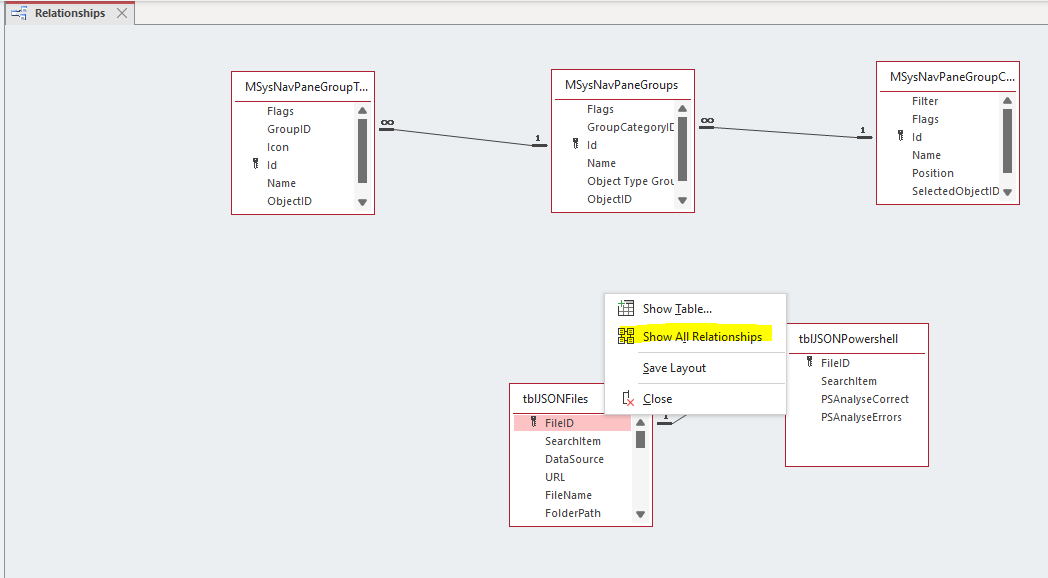Click scroll-up arrow in MSysNavPaneGroupC table
Screen dimensions: 1048x578
[x=1007, y=100]
